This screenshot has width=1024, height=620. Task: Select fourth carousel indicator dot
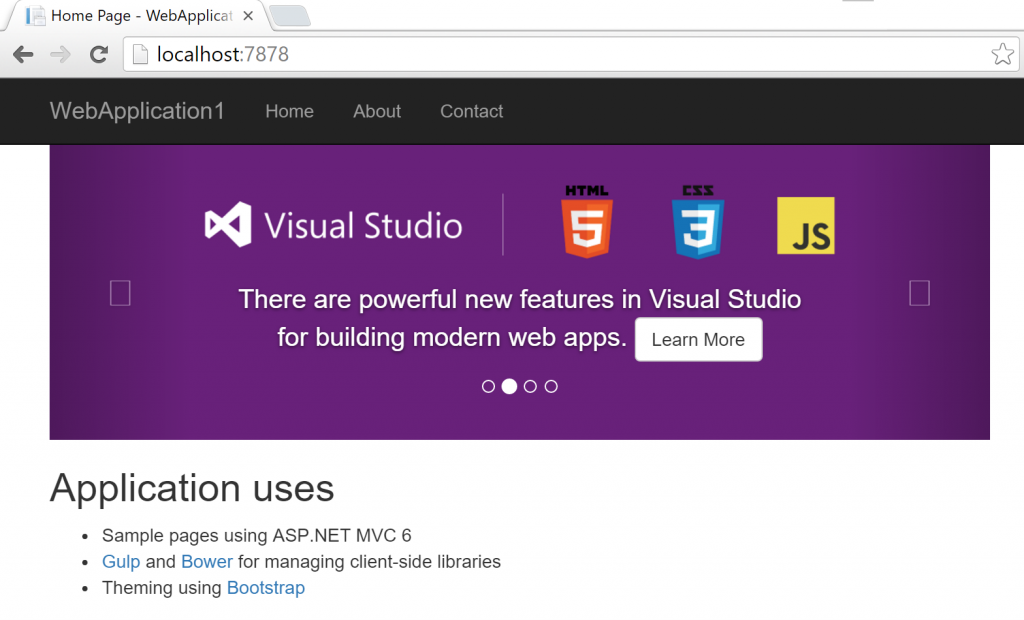click(x=551, y=387)
